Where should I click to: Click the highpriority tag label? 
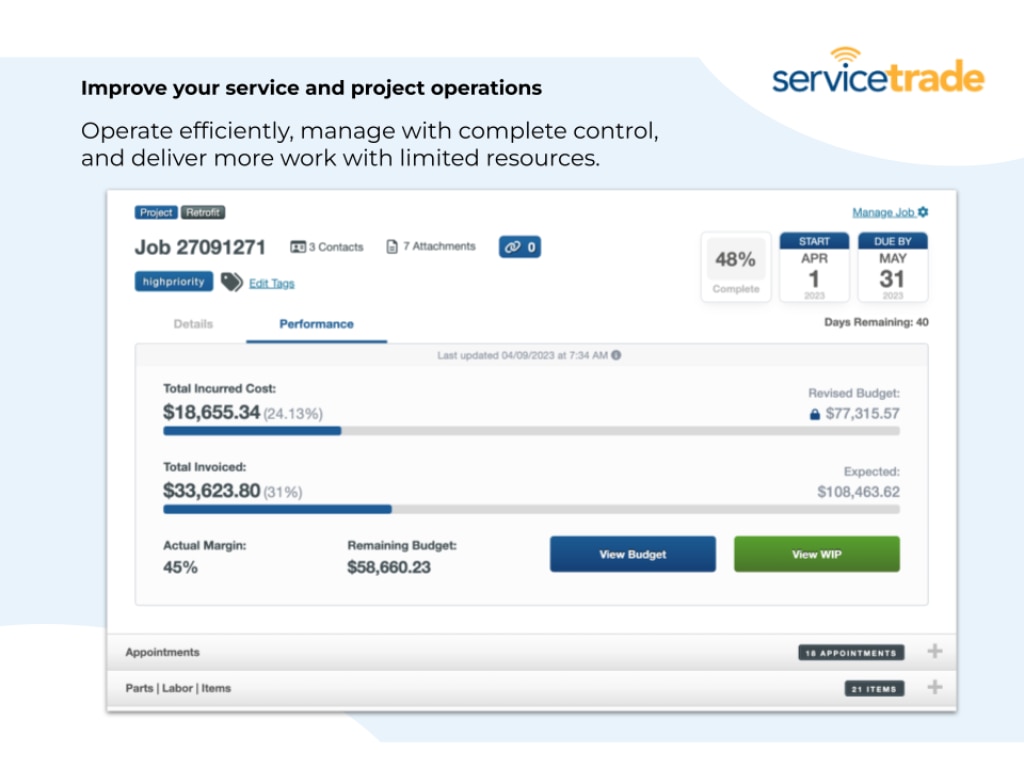coord(174,282)
